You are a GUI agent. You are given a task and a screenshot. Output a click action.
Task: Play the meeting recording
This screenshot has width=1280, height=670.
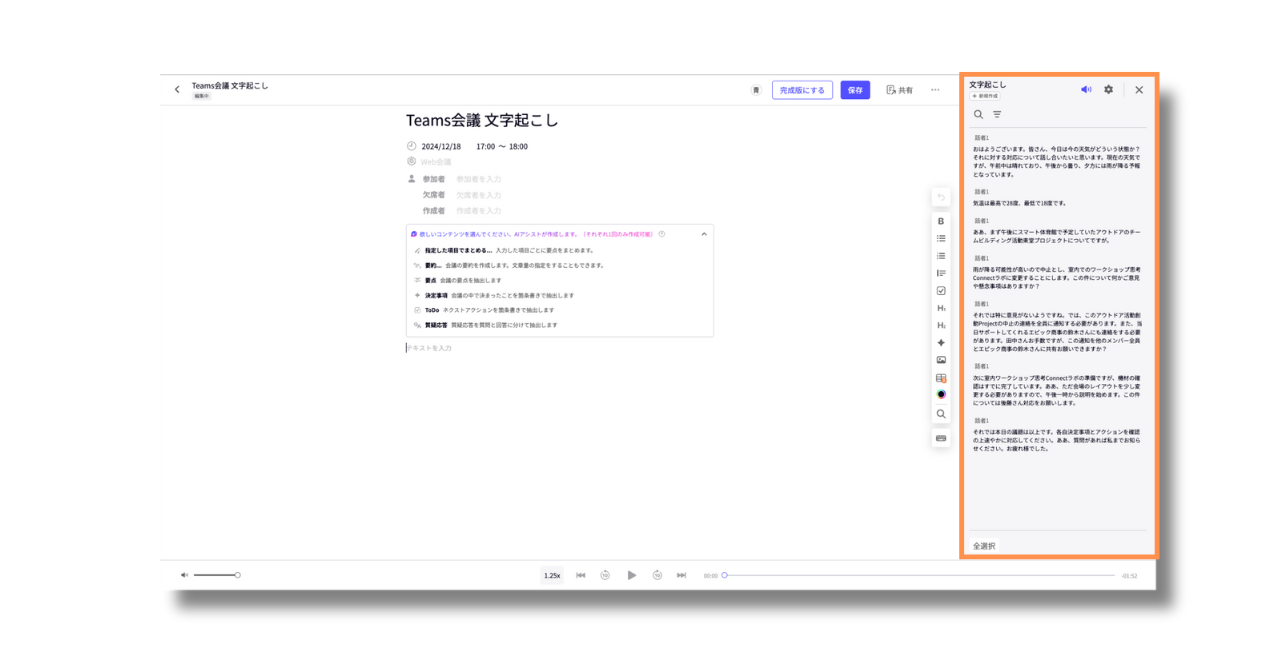point(631,576)
